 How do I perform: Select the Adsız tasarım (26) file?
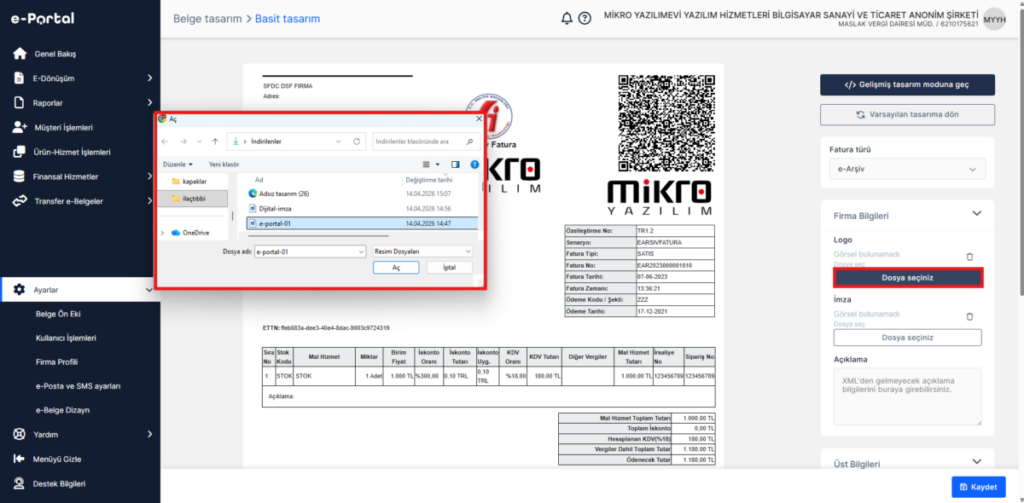point(284,194)
